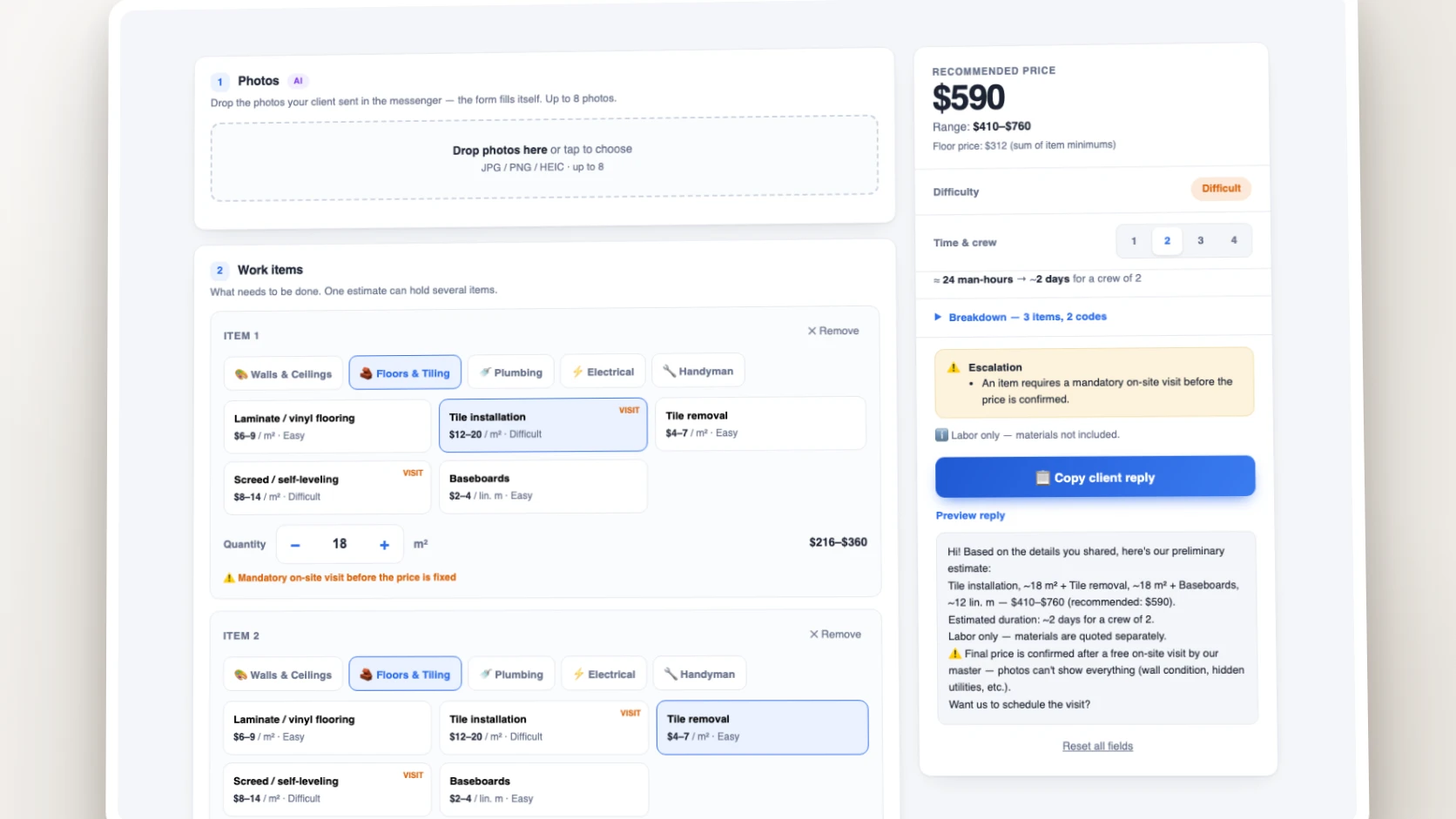
Task: Set crew size to 1
Action: (x=1134, y=241)
